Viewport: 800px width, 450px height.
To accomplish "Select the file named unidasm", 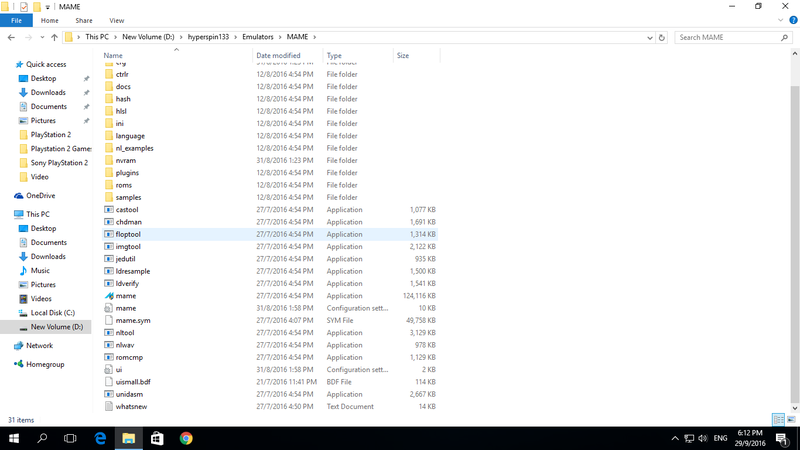I will click(129, 394).
